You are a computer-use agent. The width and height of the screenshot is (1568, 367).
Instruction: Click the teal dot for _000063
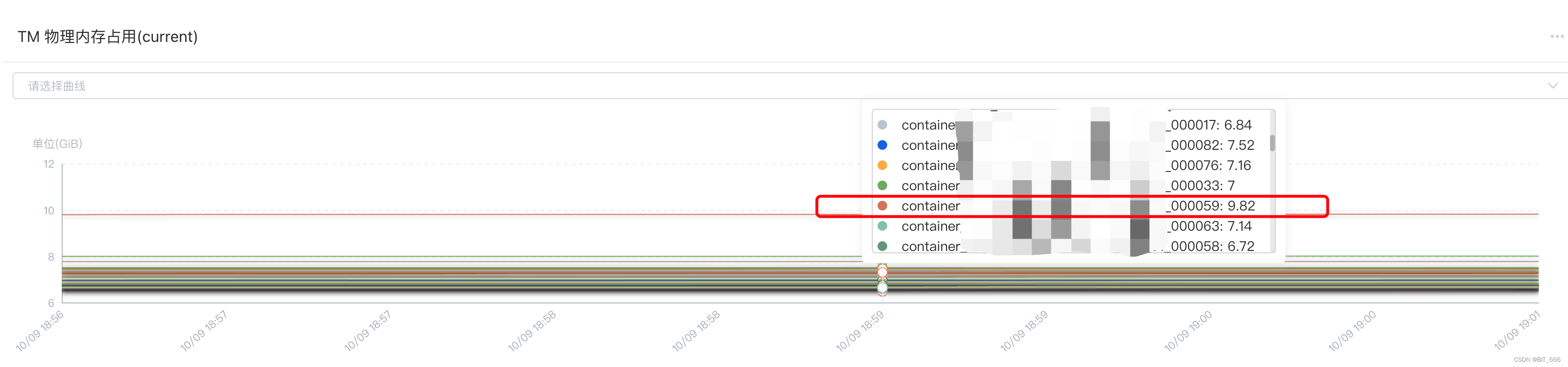tap(882, 226)
